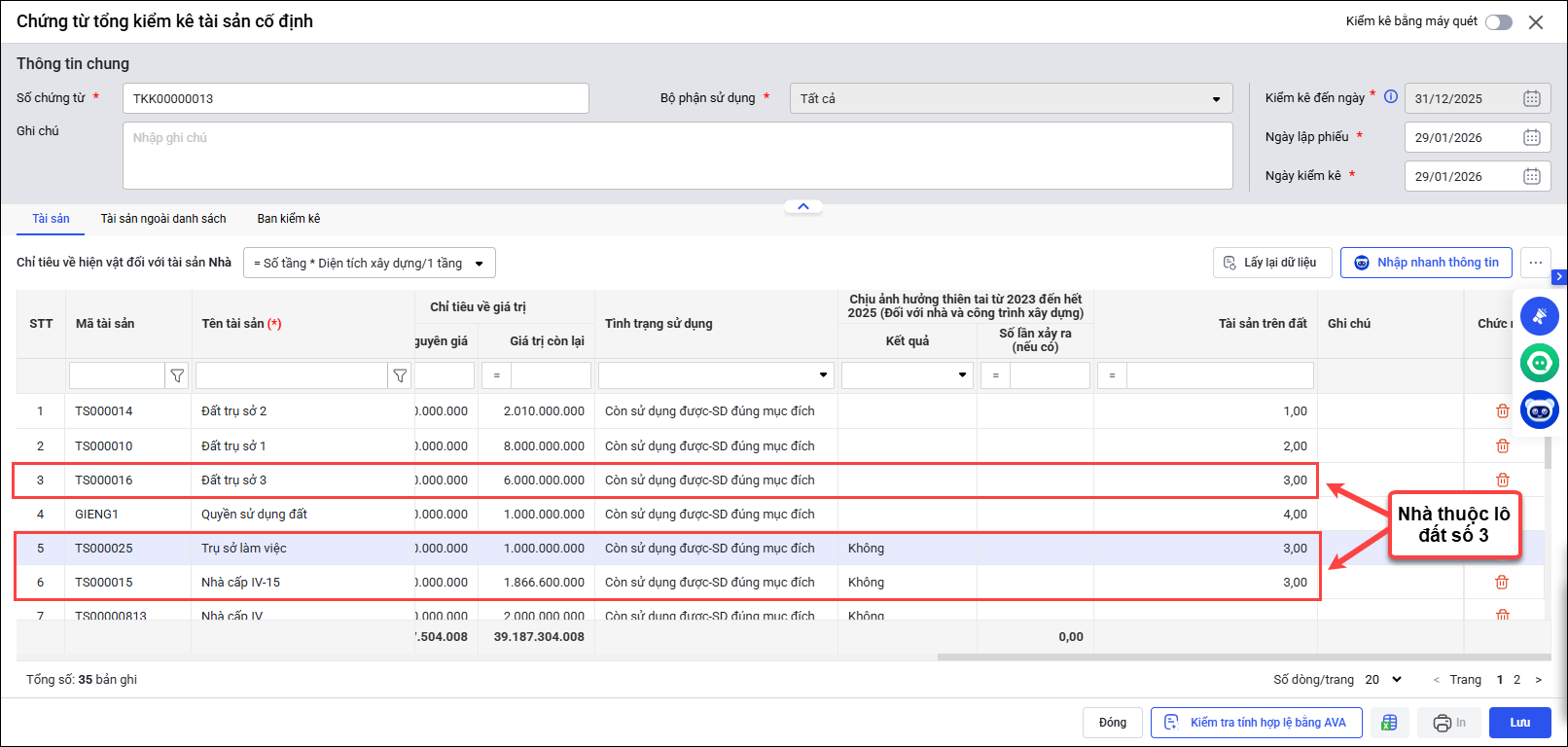
Task: Open the three-dots more options button
Action: [x=1535, y=263]
